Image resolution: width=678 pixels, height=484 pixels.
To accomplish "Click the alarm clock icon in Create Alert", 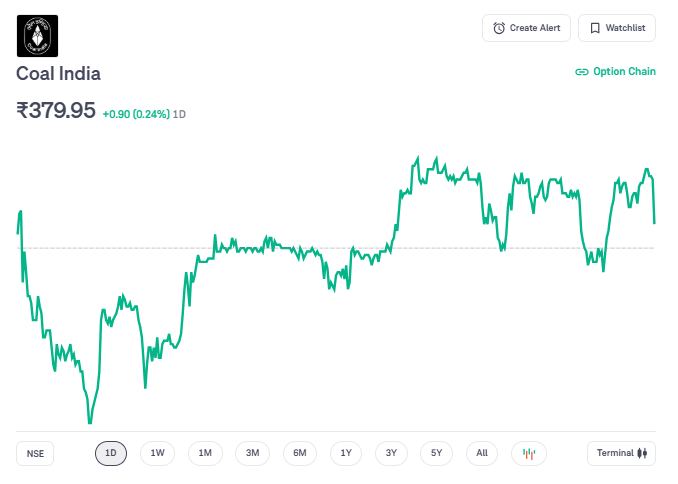I will (499, 28).
